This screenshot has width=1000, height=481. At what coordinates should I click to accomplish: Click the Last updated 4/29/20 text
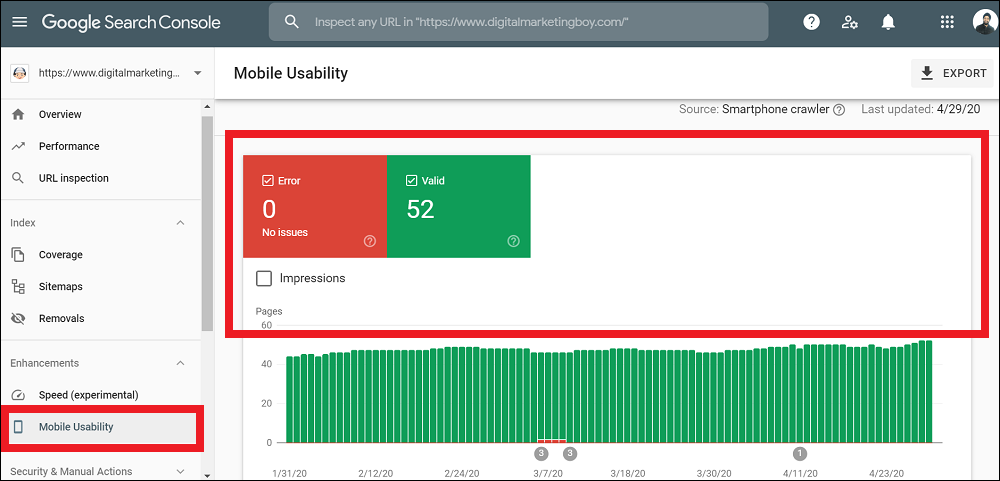tap(920, 109)
